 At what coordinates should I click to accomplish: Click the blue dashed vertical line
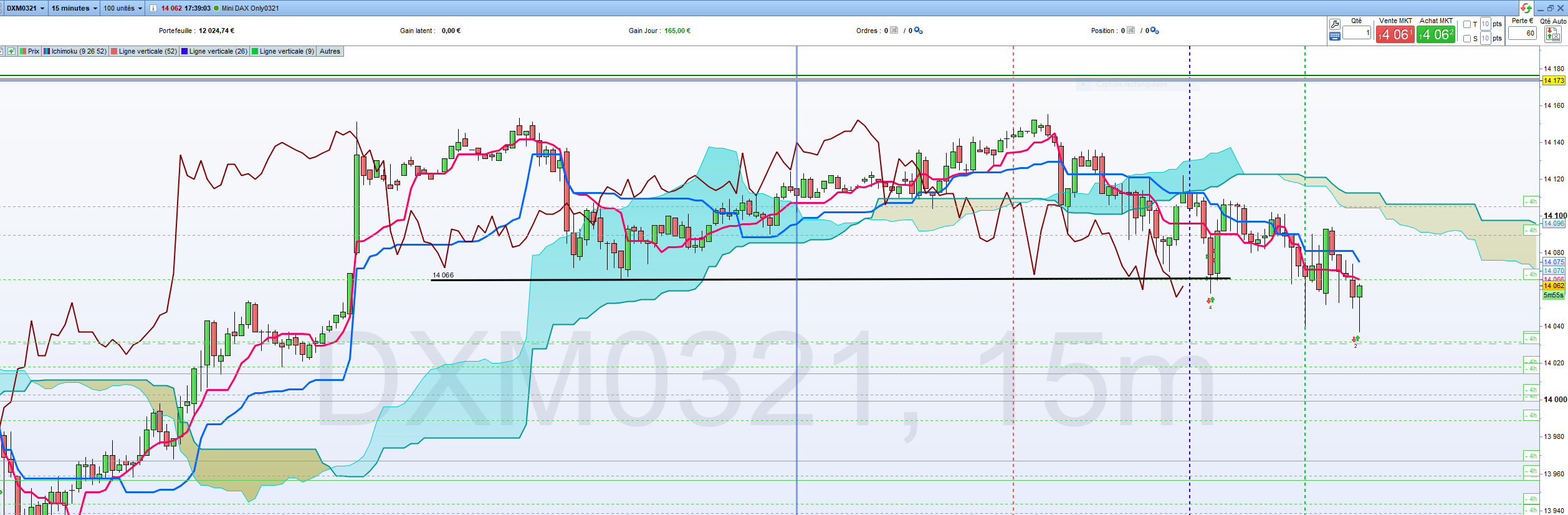tap(1190, 281)
